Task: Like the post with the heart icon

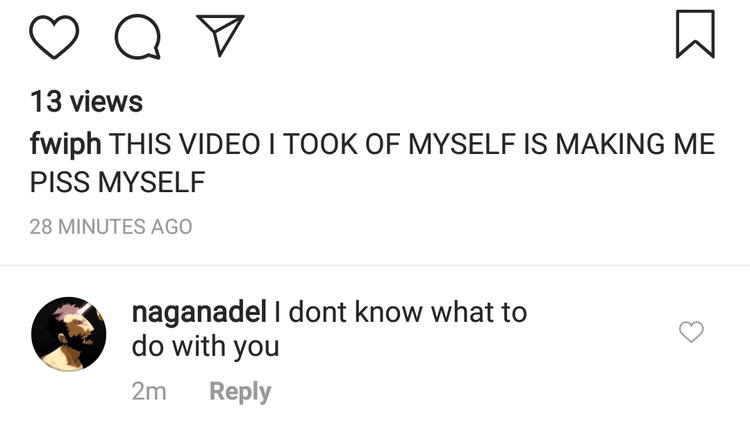Action: click(x=54, y=36)
